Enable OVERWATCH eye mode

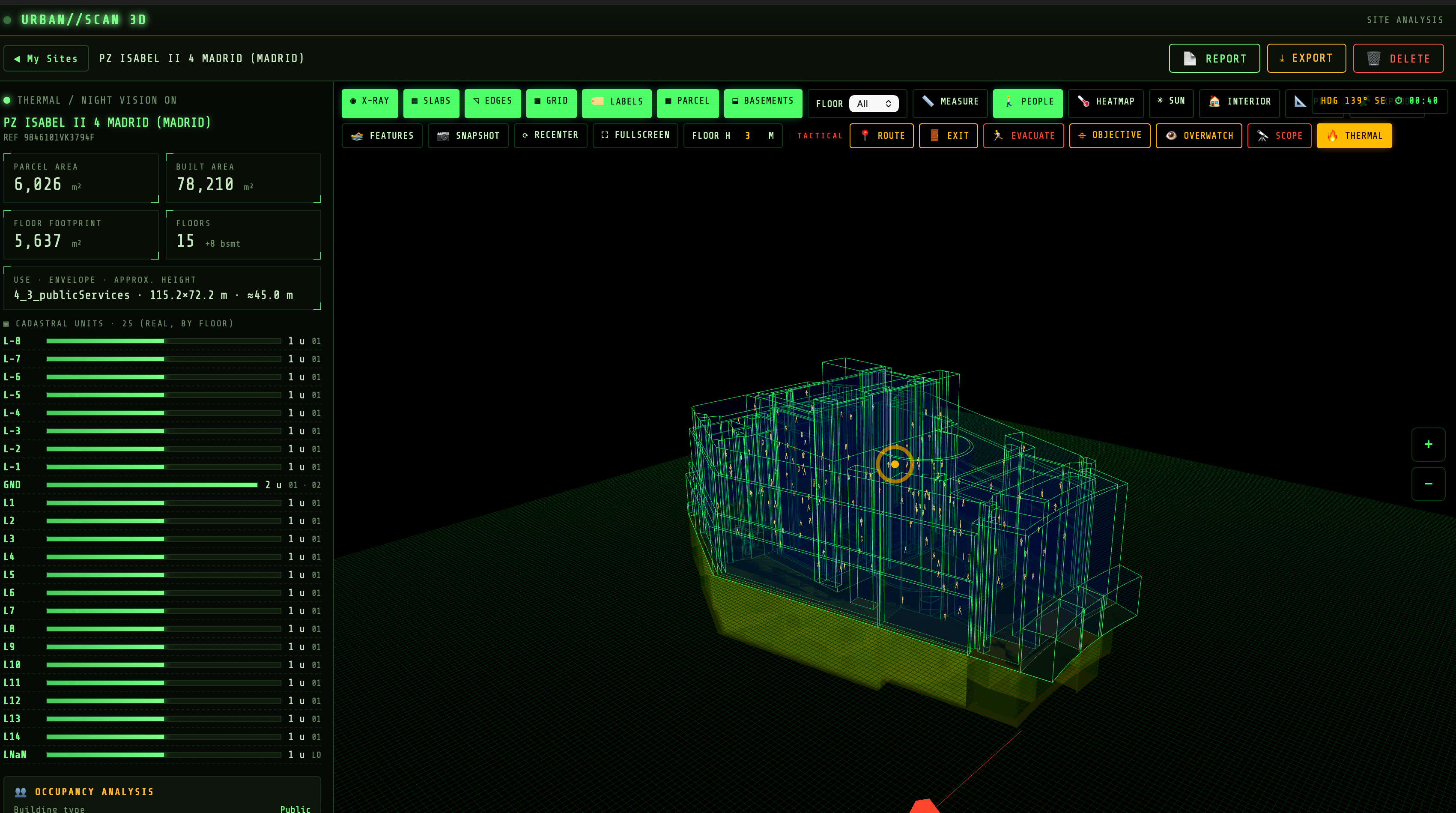[x=1198, y=136]
